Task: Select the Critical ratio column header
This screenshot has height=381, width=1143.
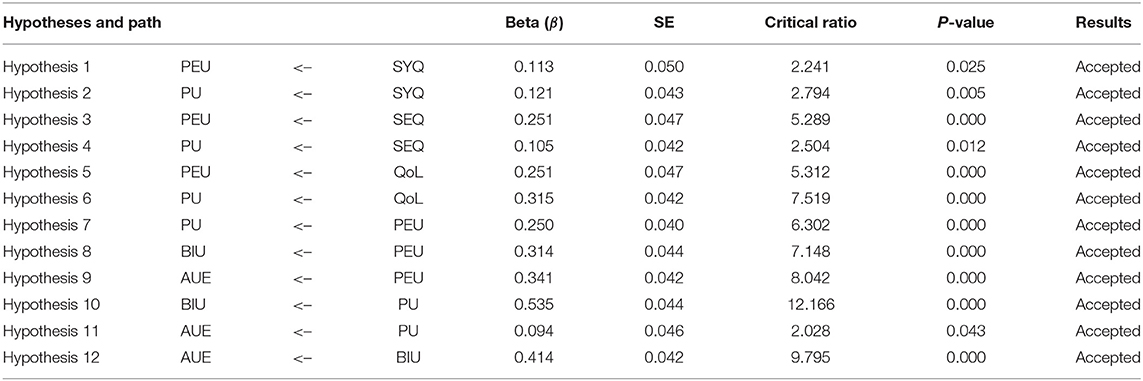Action: coord(810,23)
